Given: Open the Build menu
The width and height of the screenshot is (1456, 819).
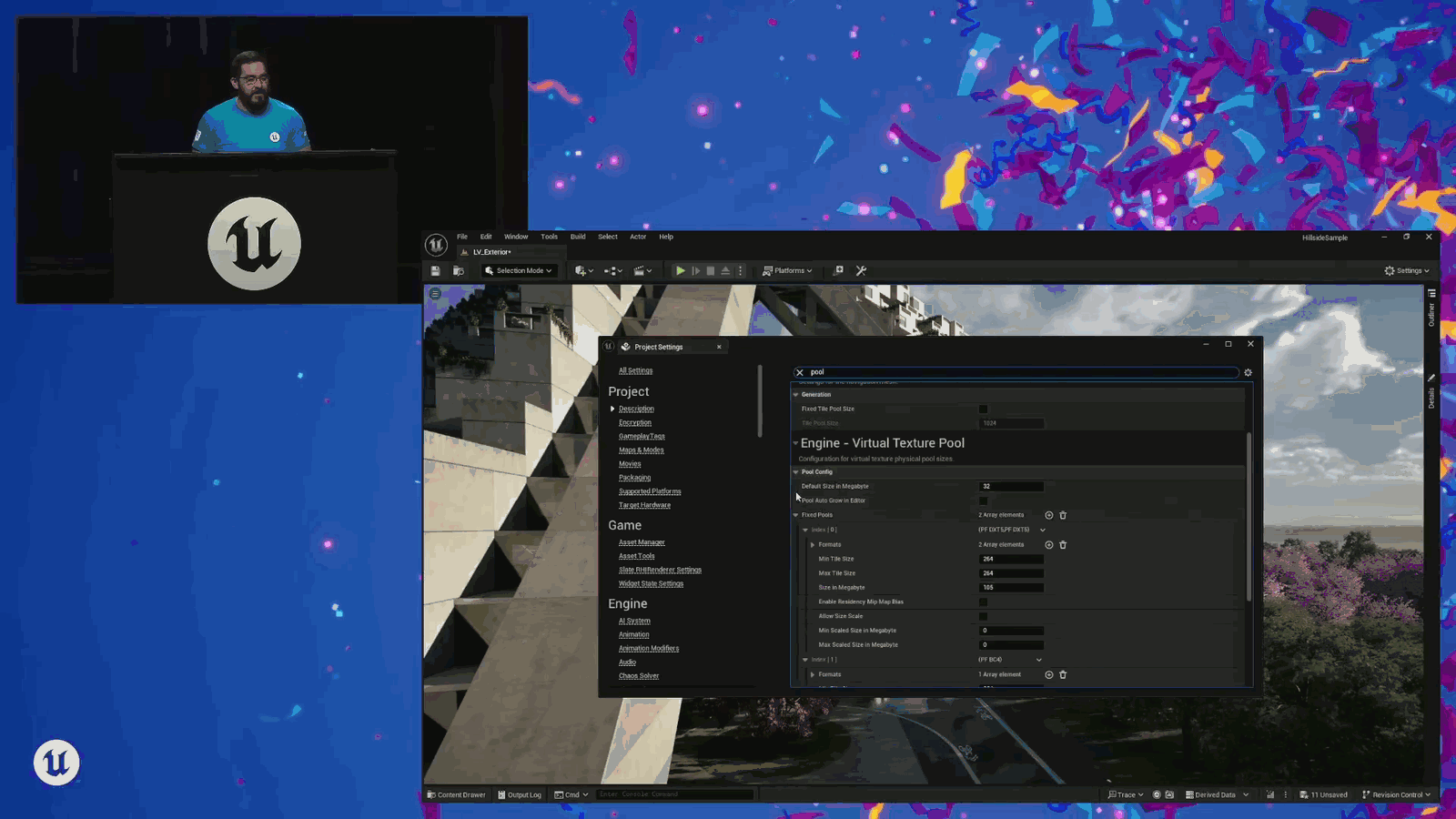Looking at the screenshot, I should 578,237.
